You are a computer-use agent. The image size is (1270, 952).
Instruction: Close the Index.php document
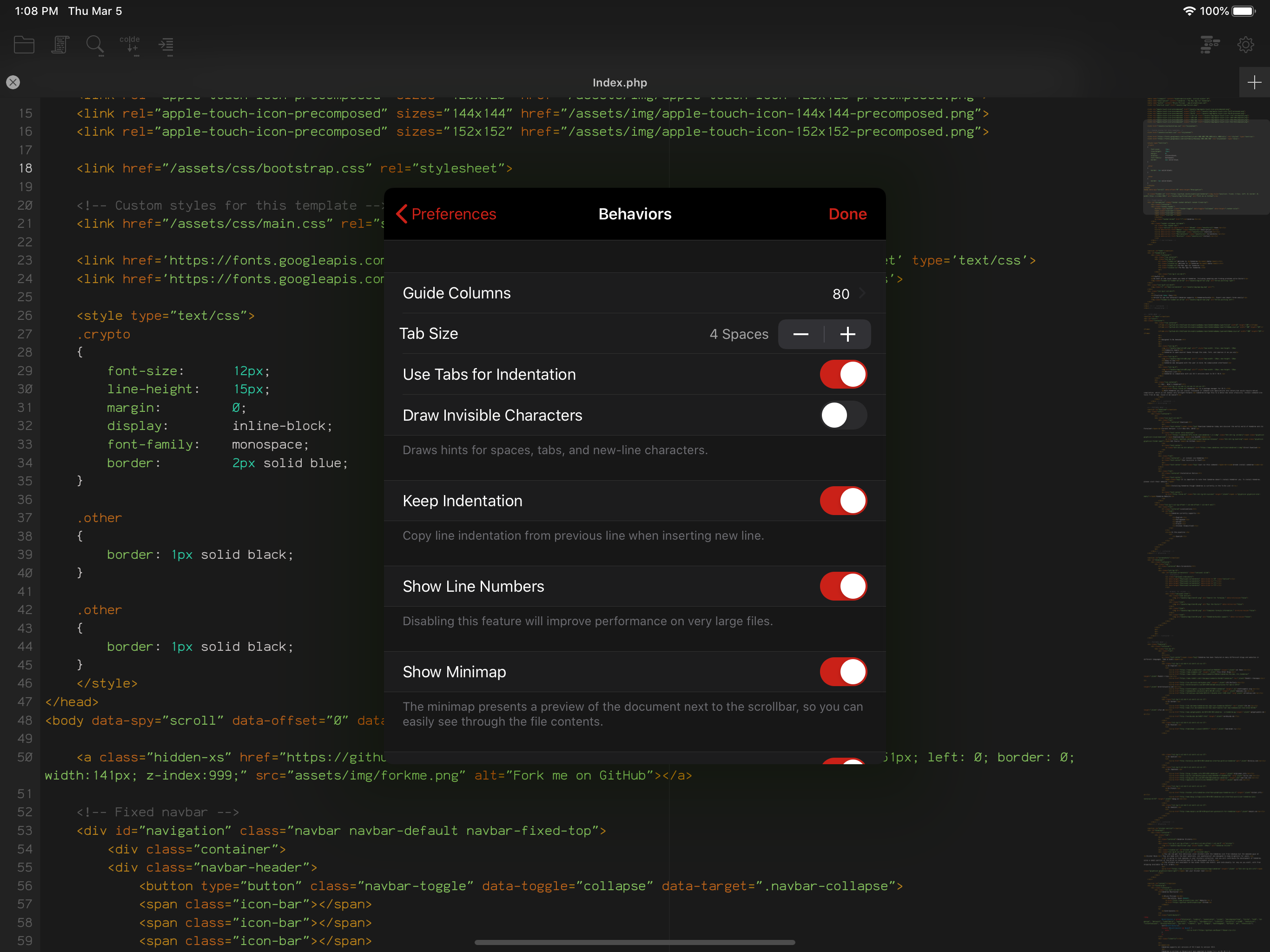coord(13,82)
